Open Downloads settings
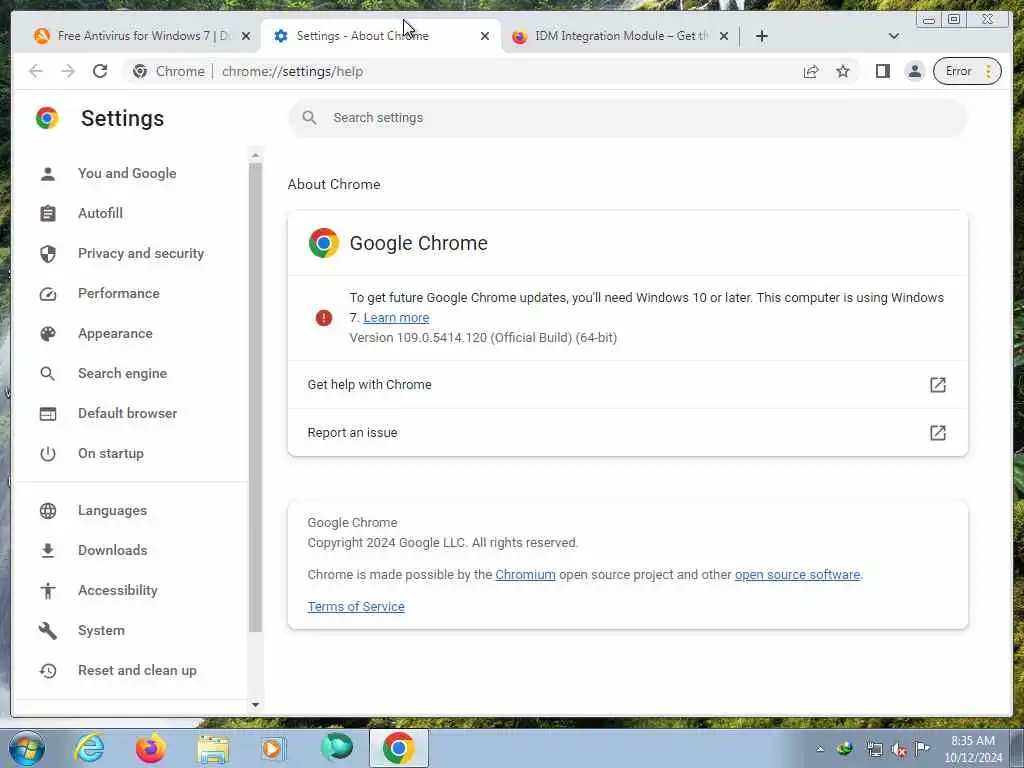Image resolution: width=1024 pixels, height=768 pixels. coord(112,550)
